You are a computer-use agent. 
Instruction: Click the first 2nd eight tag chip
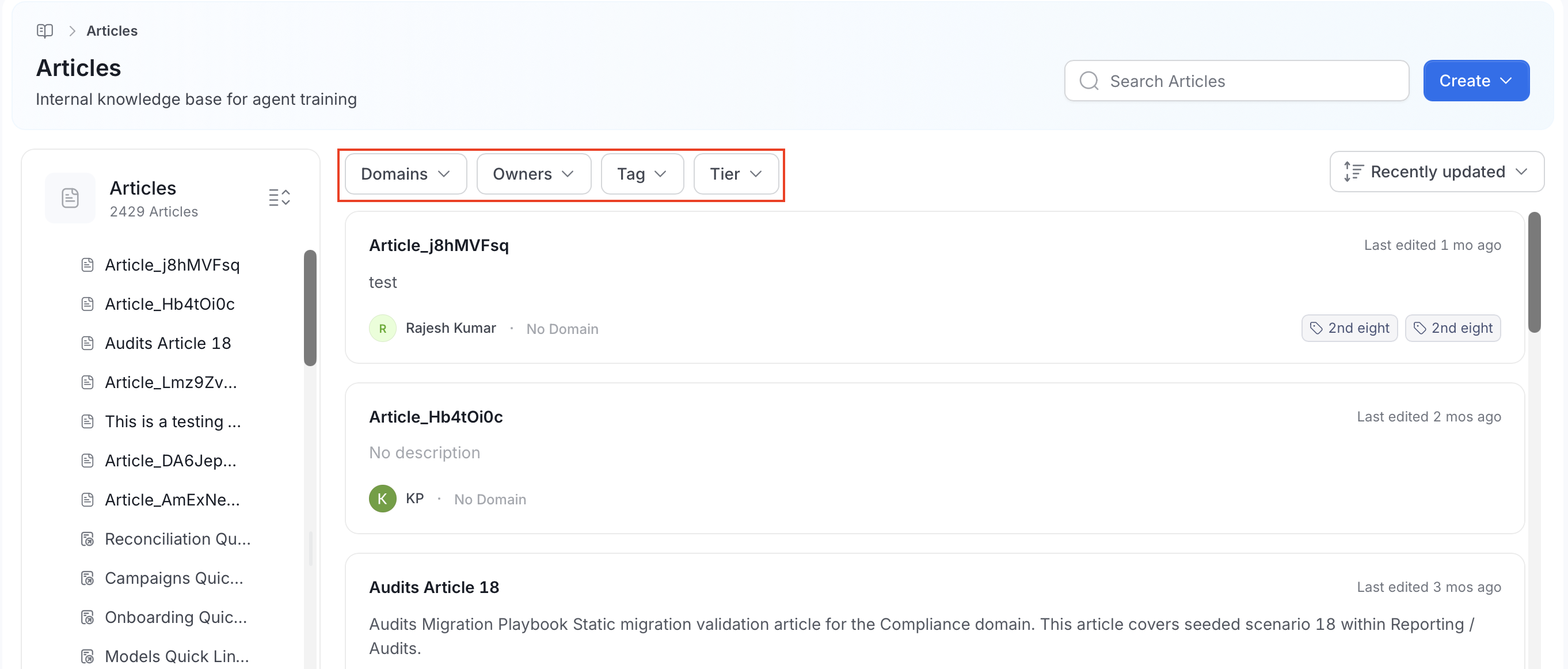(x=1349, y=328)
